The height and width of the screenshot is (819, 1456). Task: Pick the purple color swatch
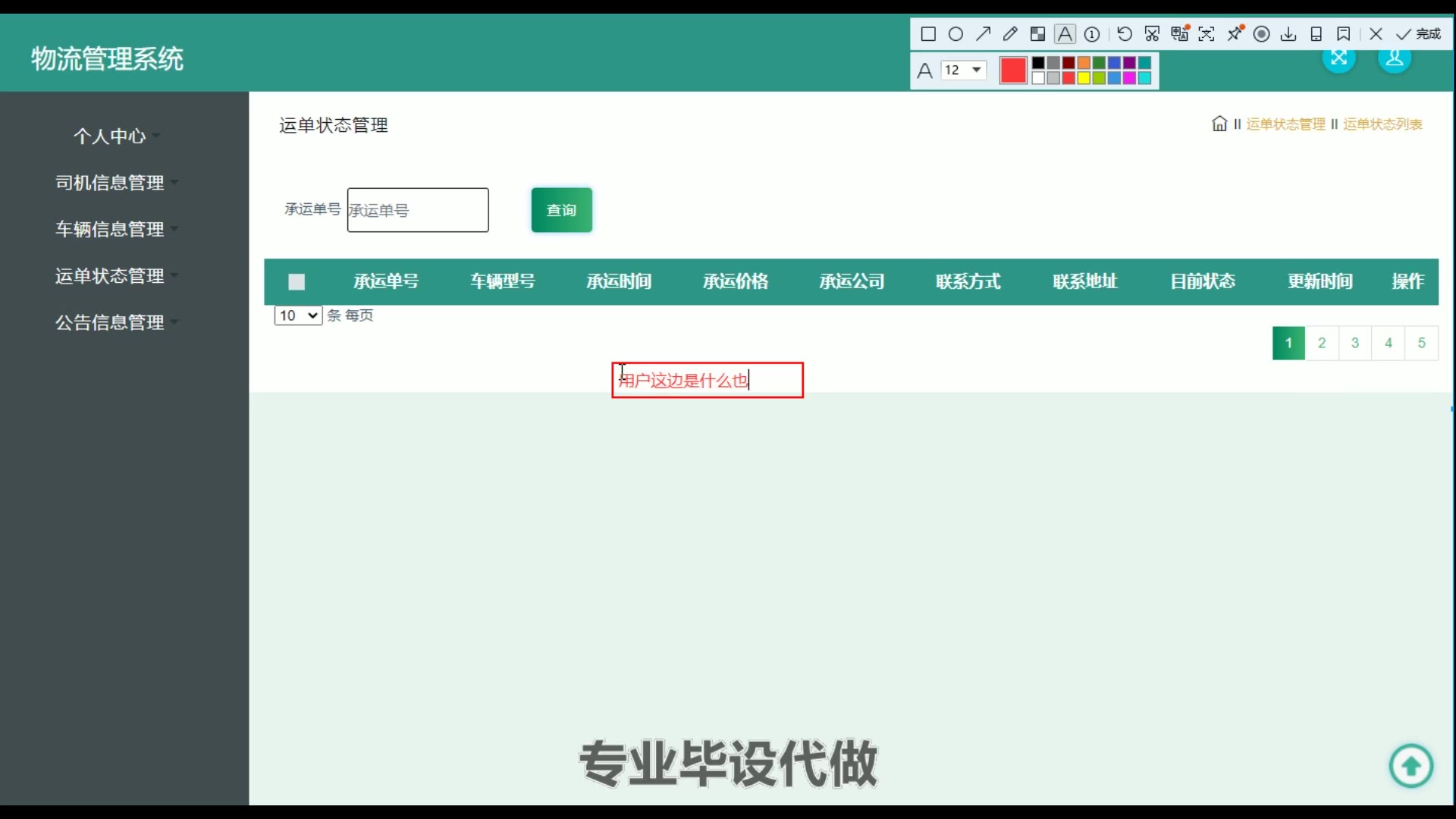[x=1129, y=63]
